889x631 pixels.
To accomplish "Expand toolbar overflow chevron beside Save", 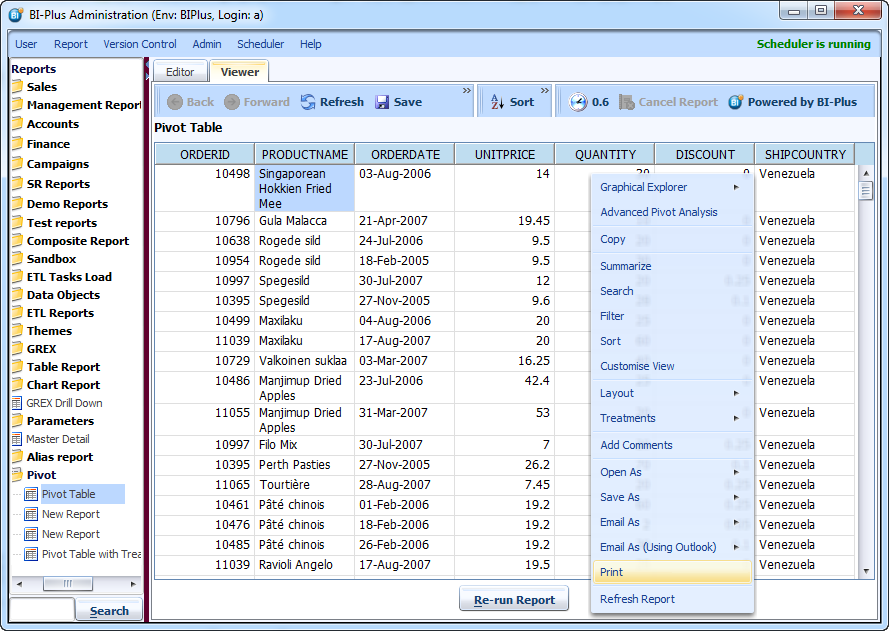I will [x=466, y=91].
